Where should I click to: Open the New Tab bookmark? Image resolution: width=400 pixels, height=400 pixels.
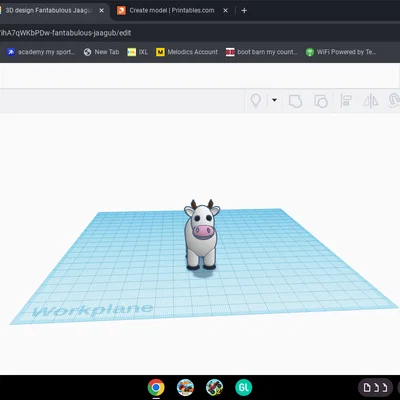pos(101,52)
